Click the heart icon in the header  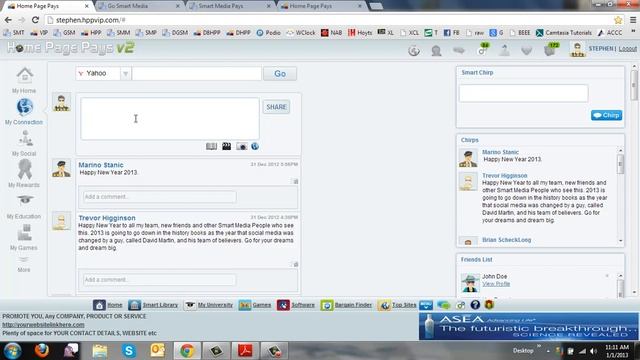pos(527,50)
